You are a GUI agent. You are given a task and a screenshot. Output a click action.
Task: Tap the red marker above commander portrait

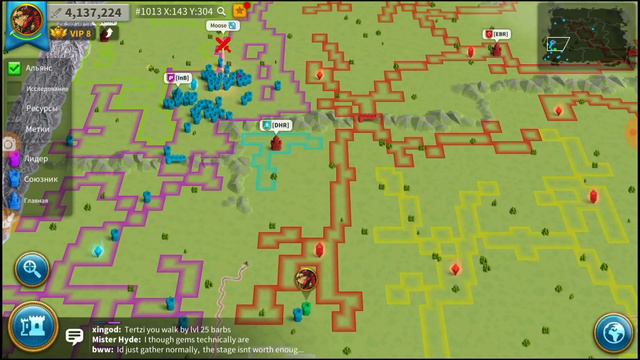pos(319,250)
